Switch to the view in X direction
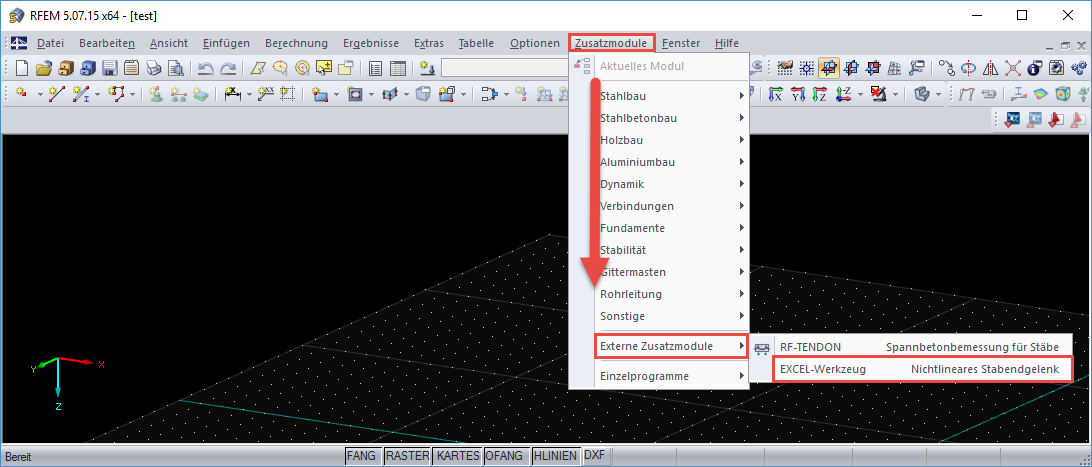This screenshot has height=467, width=1092. [776, 94]
